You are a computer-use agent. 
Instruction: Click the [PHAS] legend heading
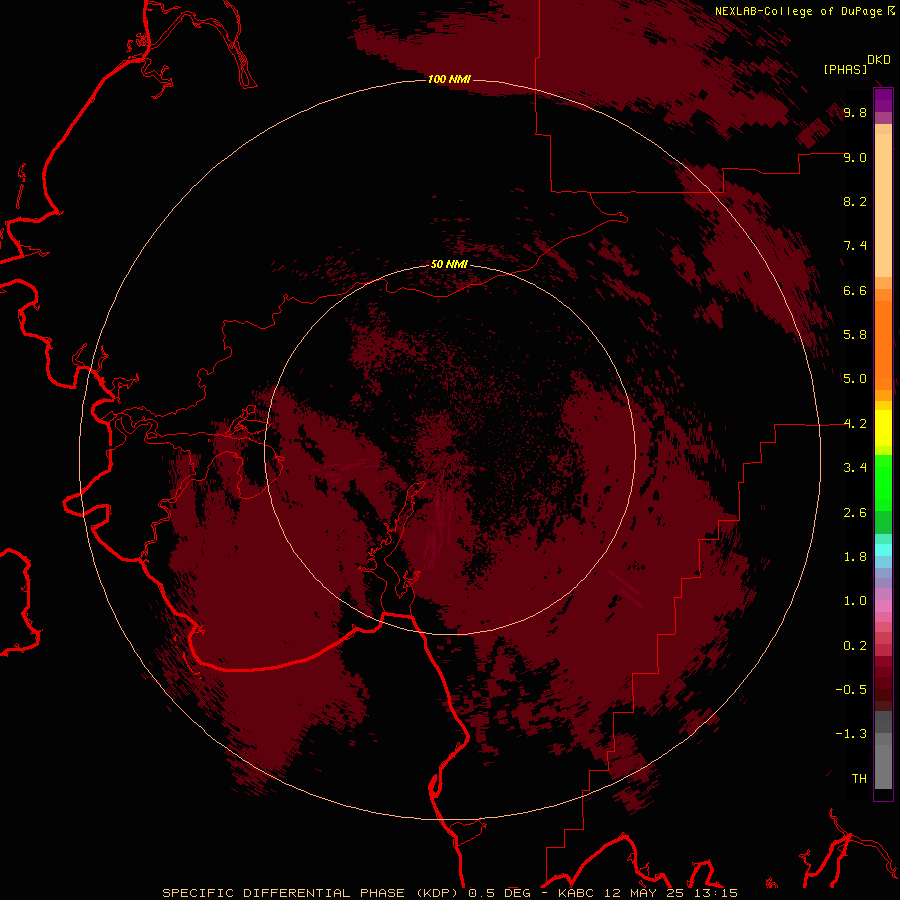pos(845,69)
